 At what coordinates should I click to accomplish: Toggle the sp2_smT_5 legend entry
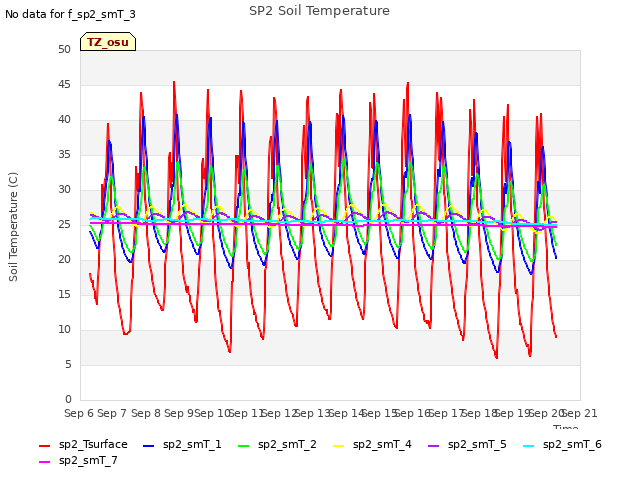point(467,444)
